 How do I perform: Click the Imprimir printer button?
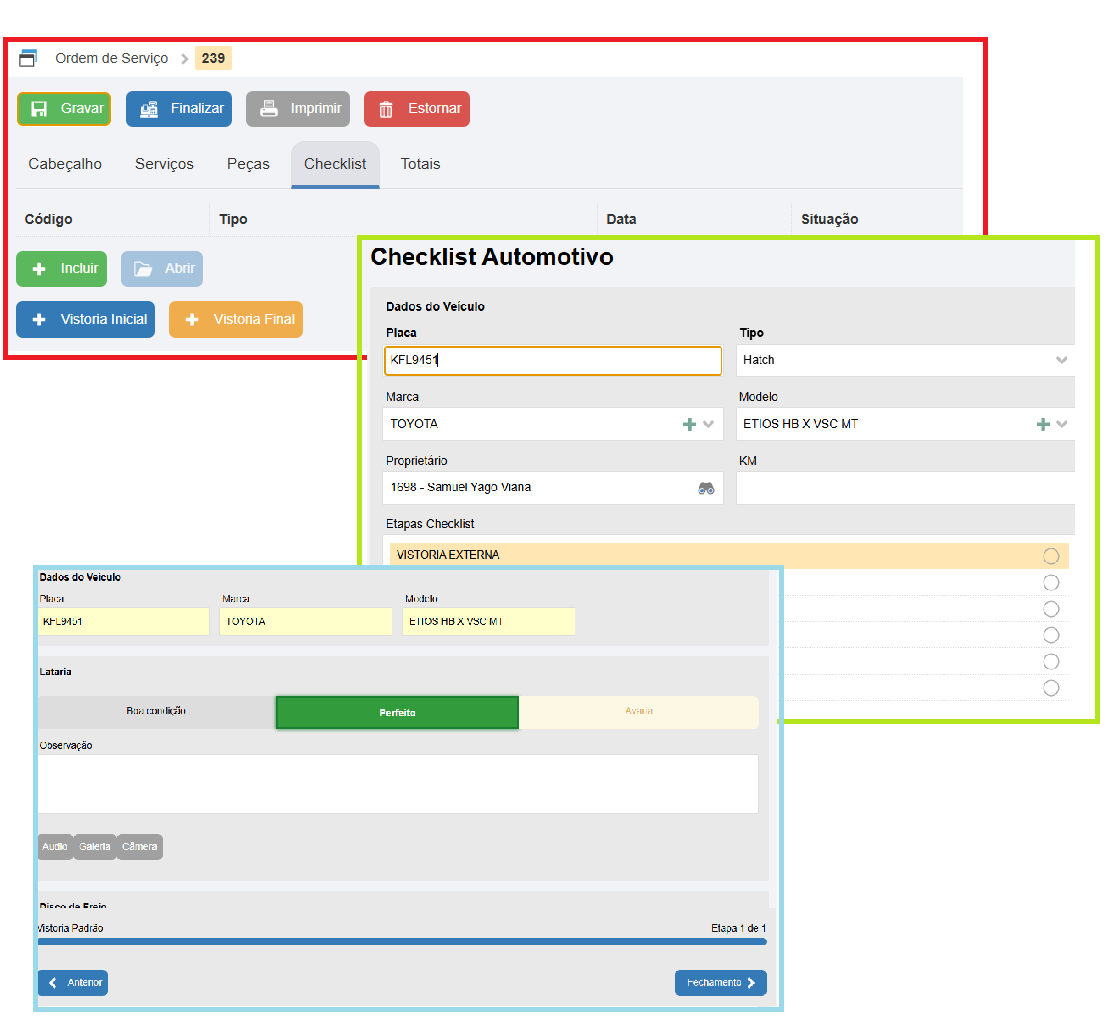click(x=298, y=109)
